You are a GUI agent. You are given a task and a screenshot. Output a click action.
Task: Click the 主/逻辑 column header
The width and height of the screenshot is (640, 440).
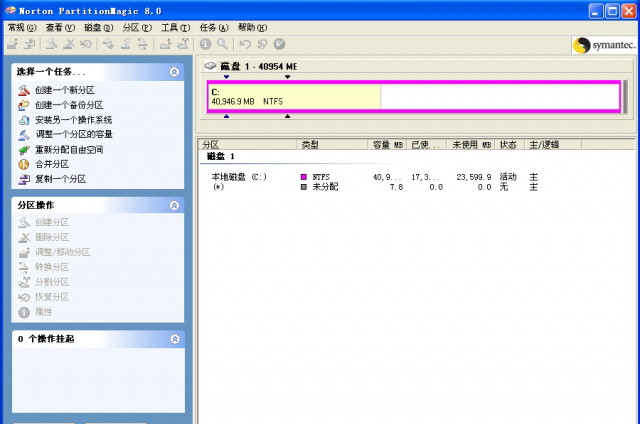(x=553, y=144)
